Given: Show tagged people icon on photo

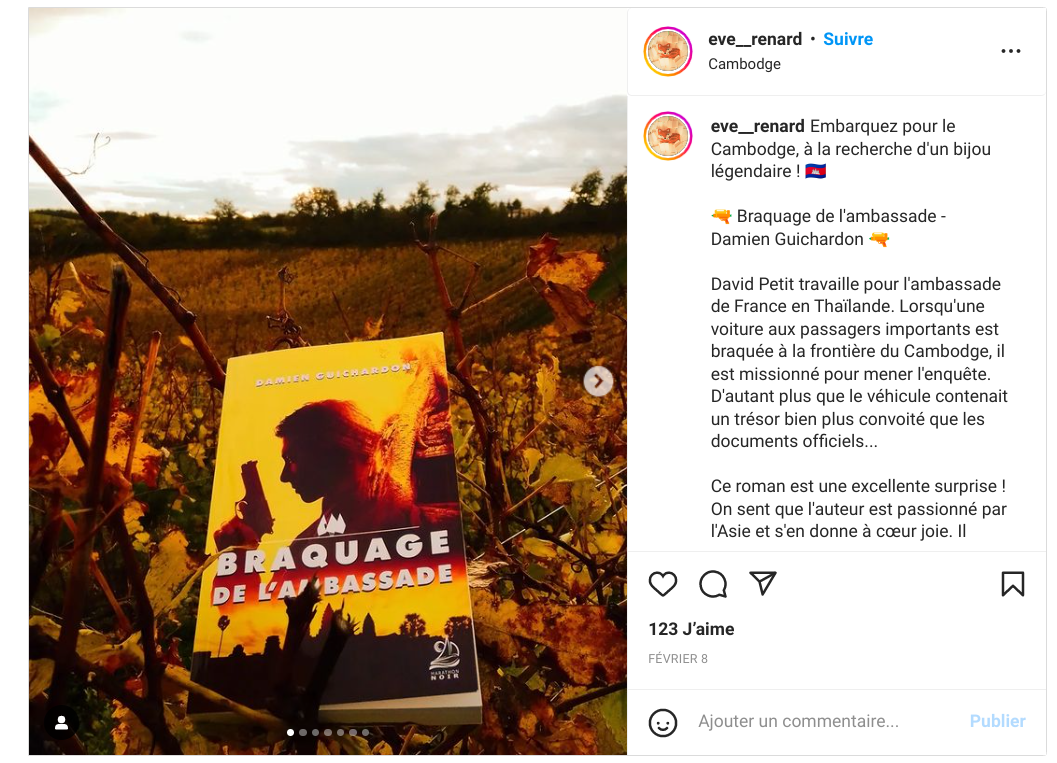Looking at the screenshot, I should pyautogui.click(x=61, y=723).
